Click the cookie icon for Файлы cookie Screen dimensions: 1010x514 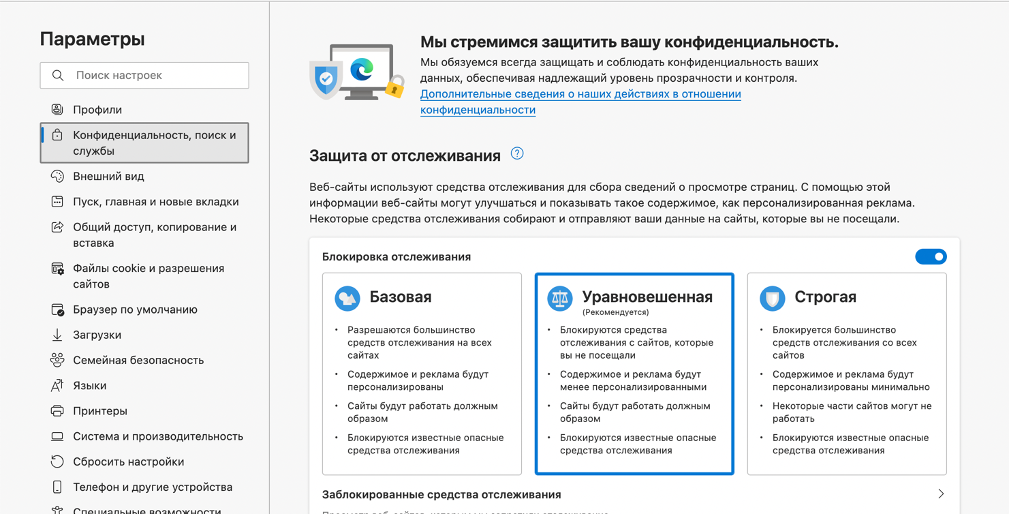tap(57, 268)
